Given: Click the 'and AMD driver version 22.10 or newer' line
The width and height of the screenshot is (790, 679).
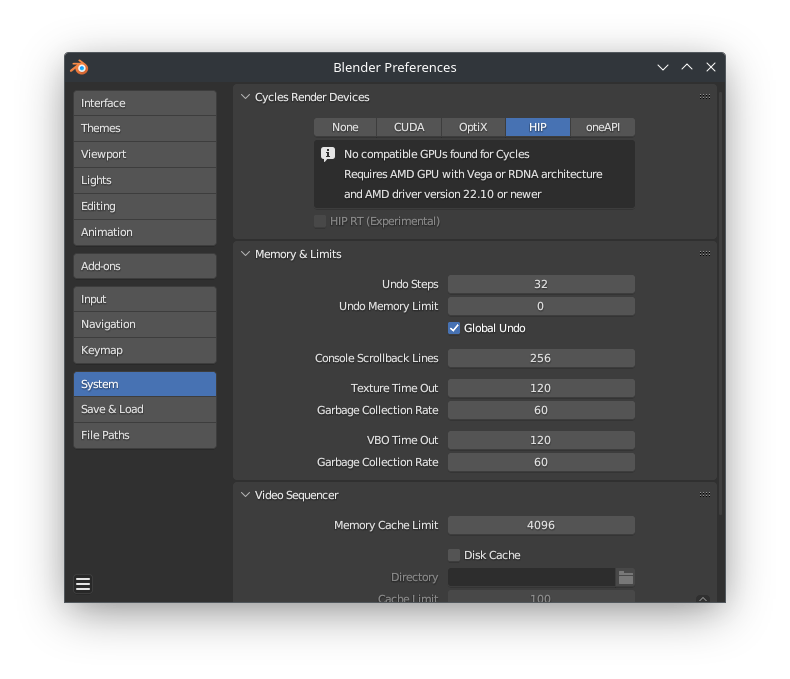Looking at the screenshot, I should pos(442,194).
